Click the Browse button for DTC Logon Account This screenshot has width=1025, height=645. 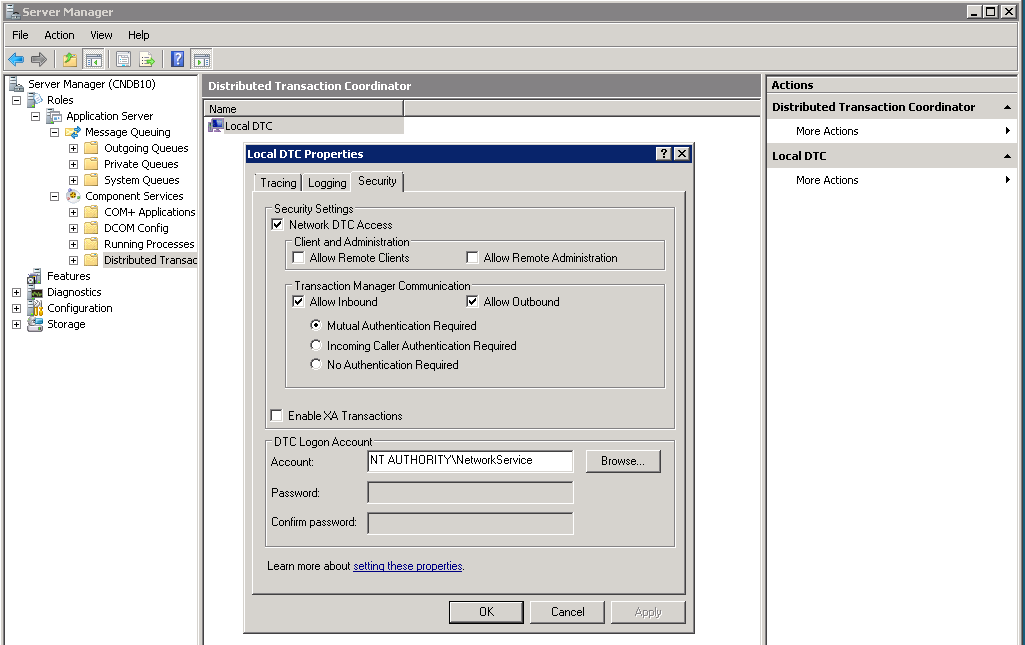[x=622, y=461]
